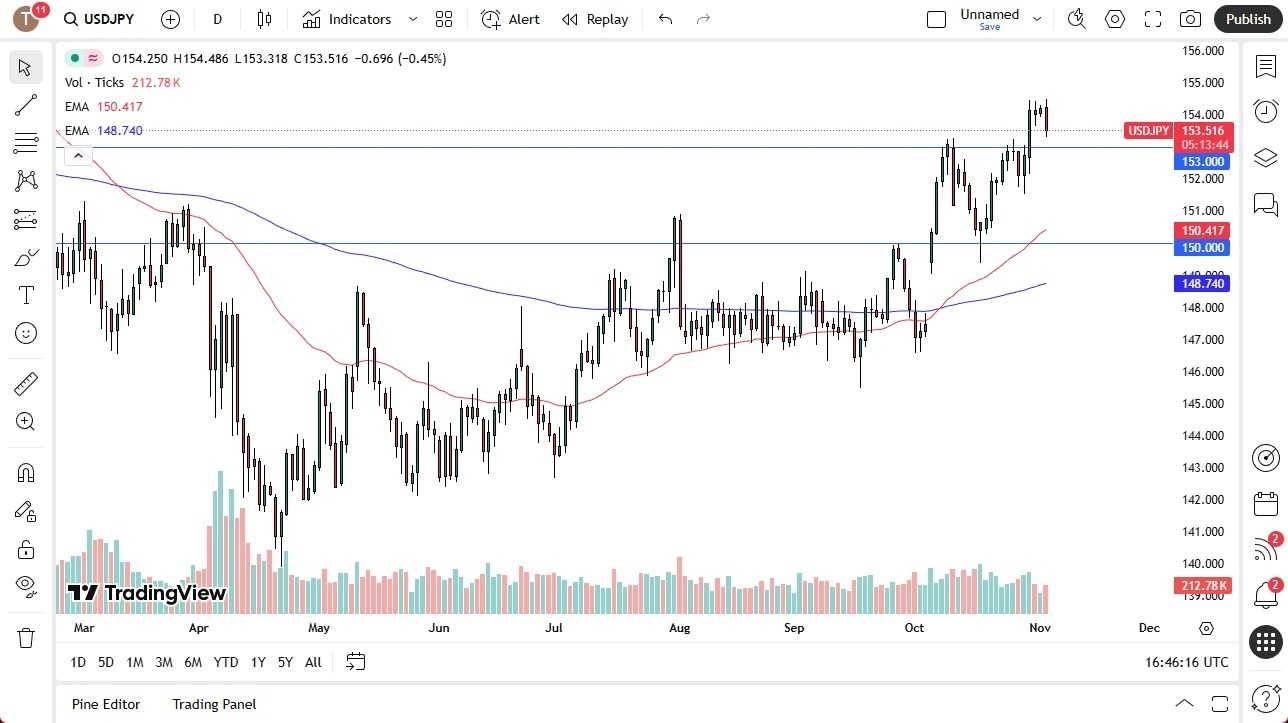Image resolution: width=1288 pixels, height=723 pixels.
Task: Start bar Replay mode
Action: tap(595, 19)
